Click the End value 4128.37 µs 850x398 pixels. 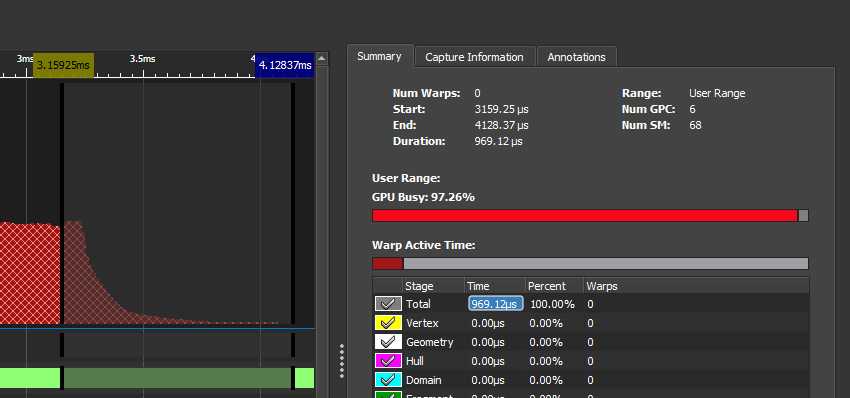pos(501,125)
